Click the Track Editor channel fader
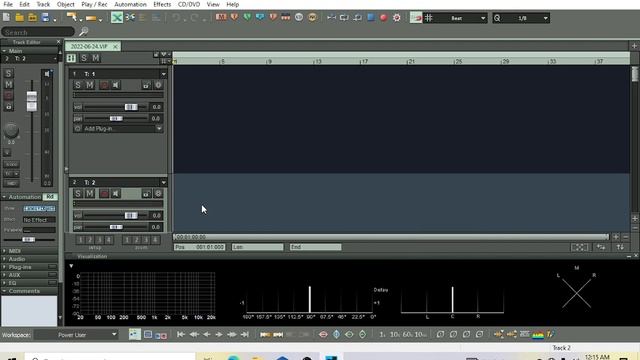 pyautogui.click(x=31, y=101)
